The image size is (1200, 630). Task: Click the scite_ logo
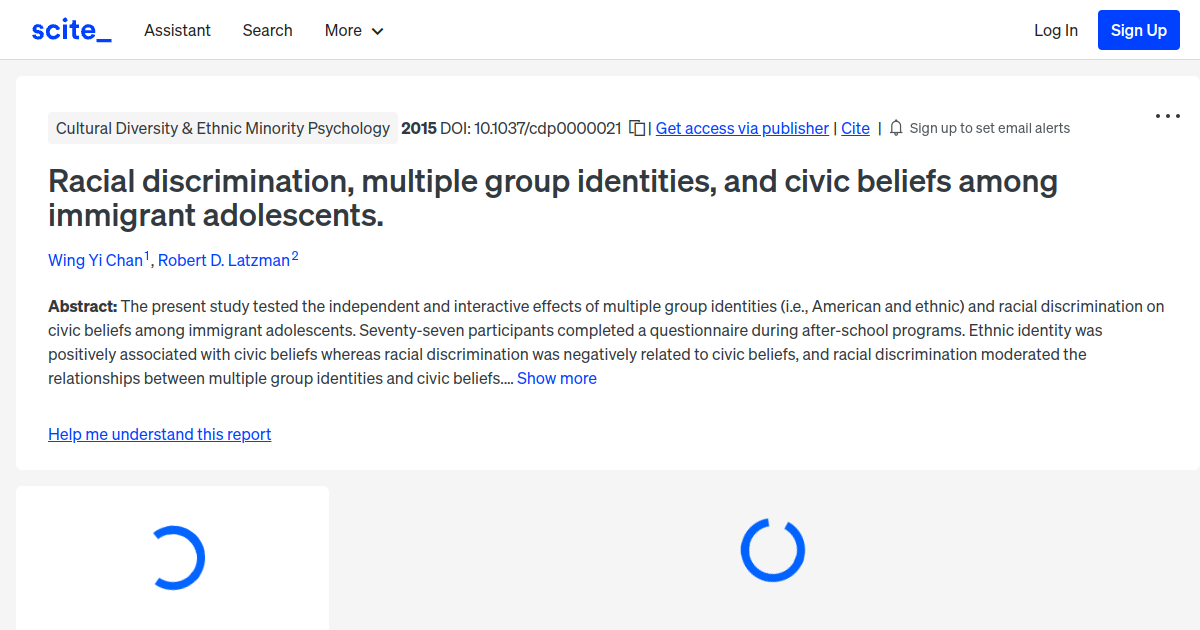pos(71,29)
